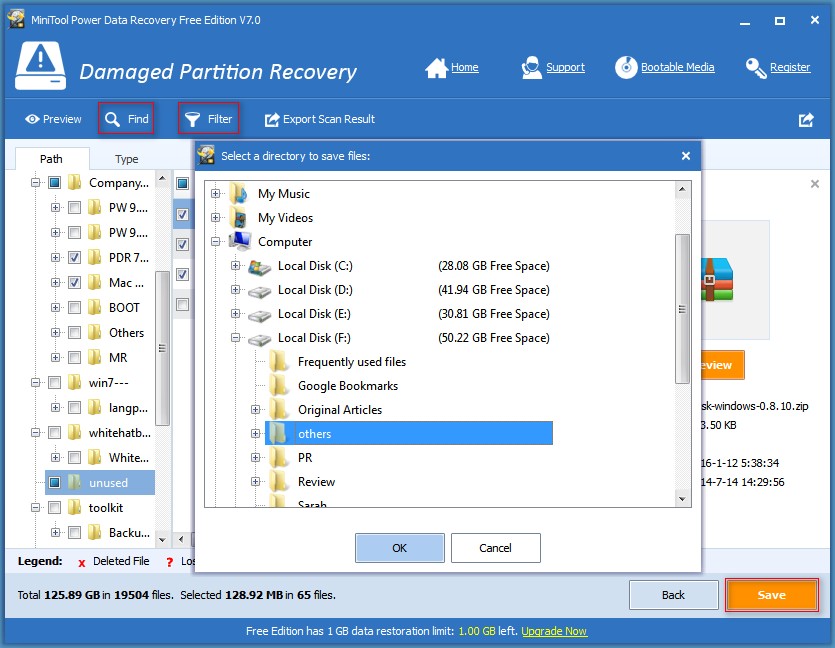Check the win7--- folder checkbox
The height and width of the screenshot is (648, 835).
pos(54,382)
